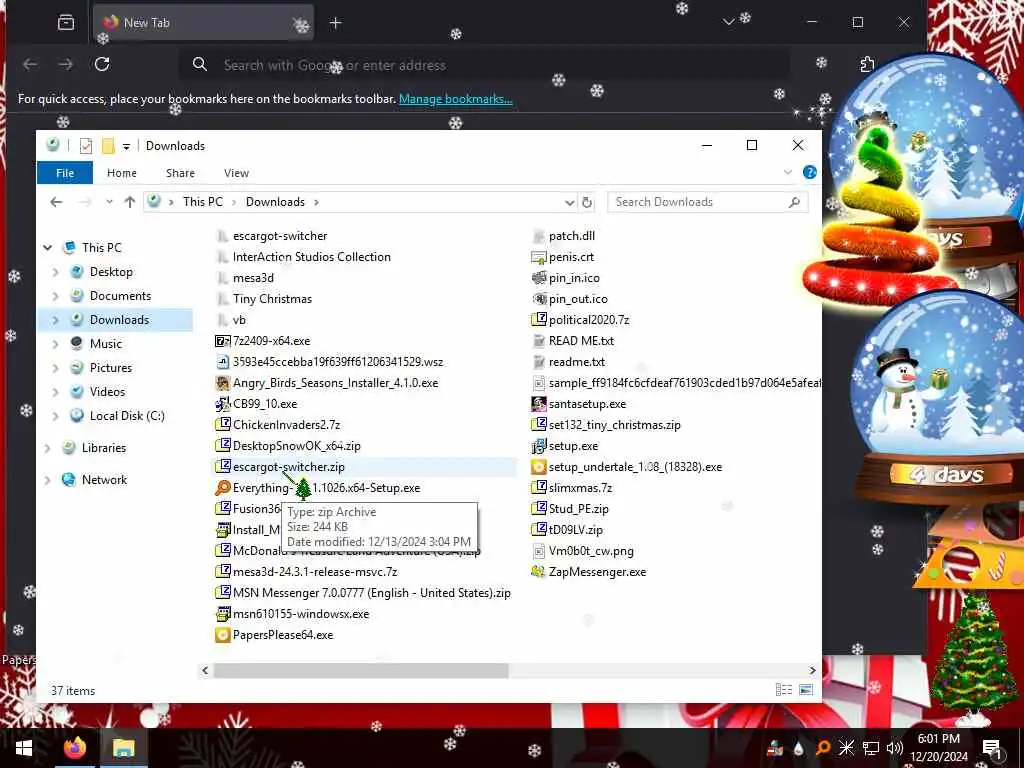Select the pin_in.ico file icon

(x=539, y=278)
